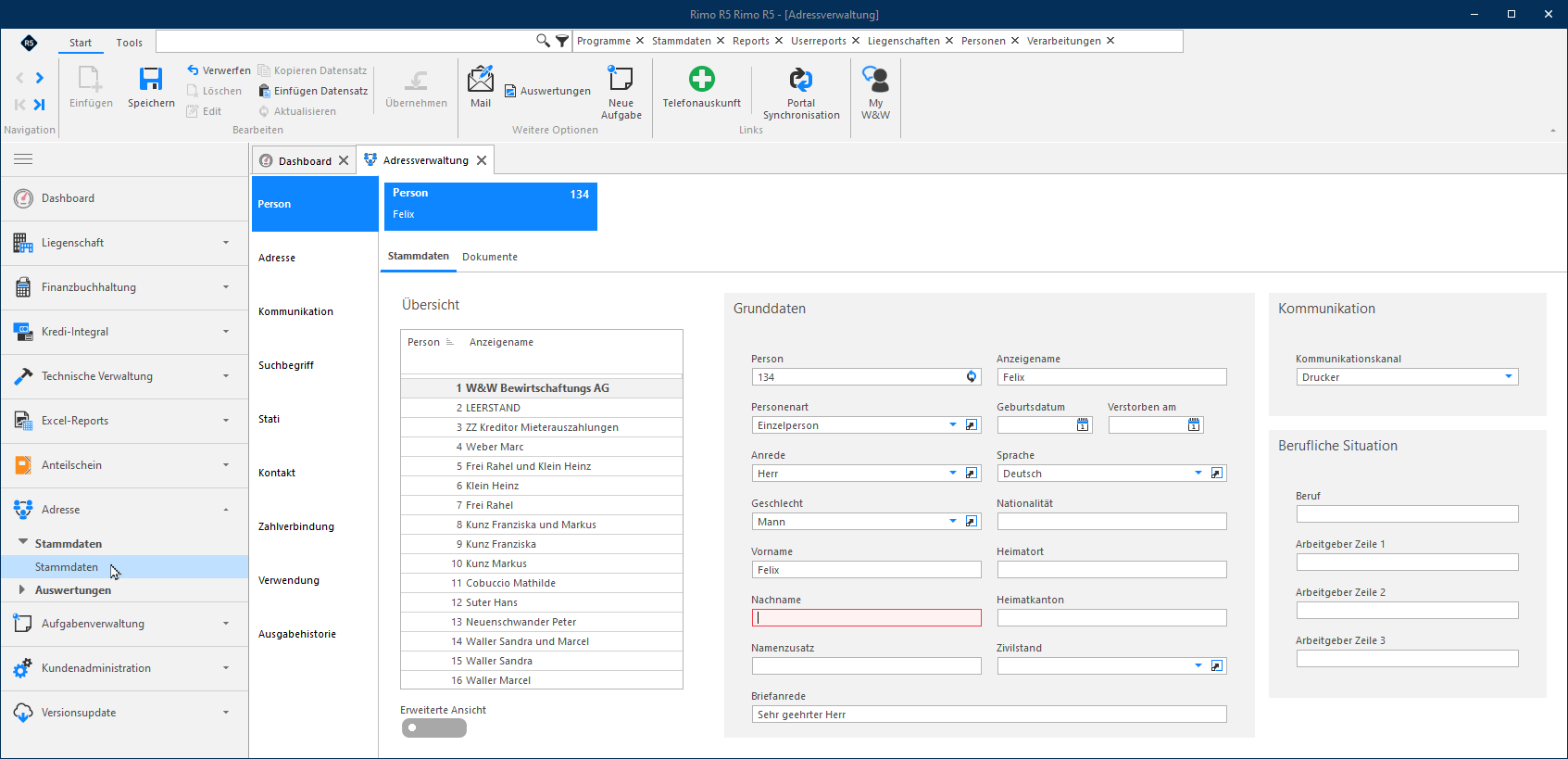Select row Cobuccio Mathilde
Viewport: 1568px width, 759px height.
(542, 583)
